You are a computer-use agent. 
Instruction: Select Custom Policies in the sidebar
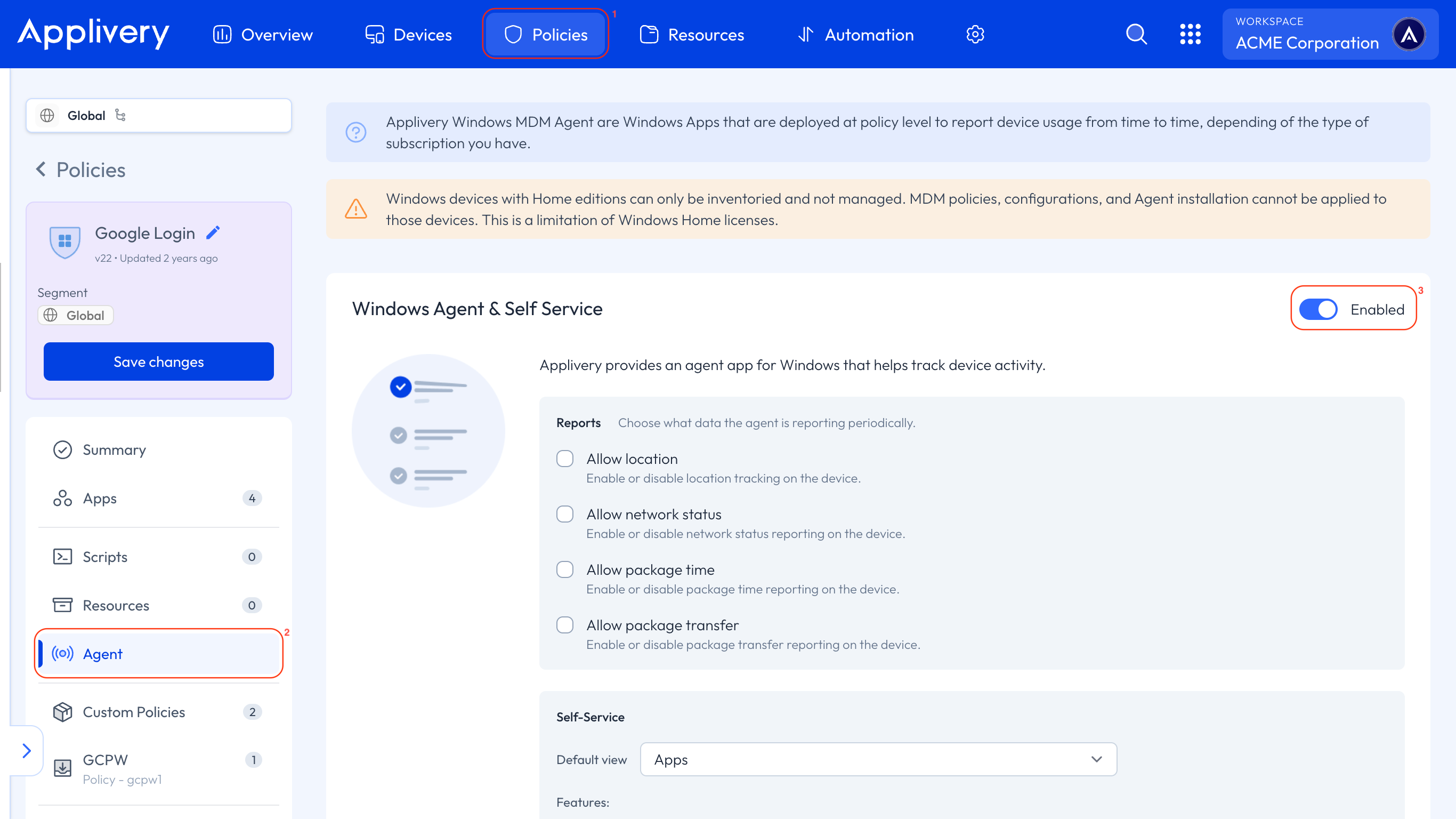pos(134,711)
